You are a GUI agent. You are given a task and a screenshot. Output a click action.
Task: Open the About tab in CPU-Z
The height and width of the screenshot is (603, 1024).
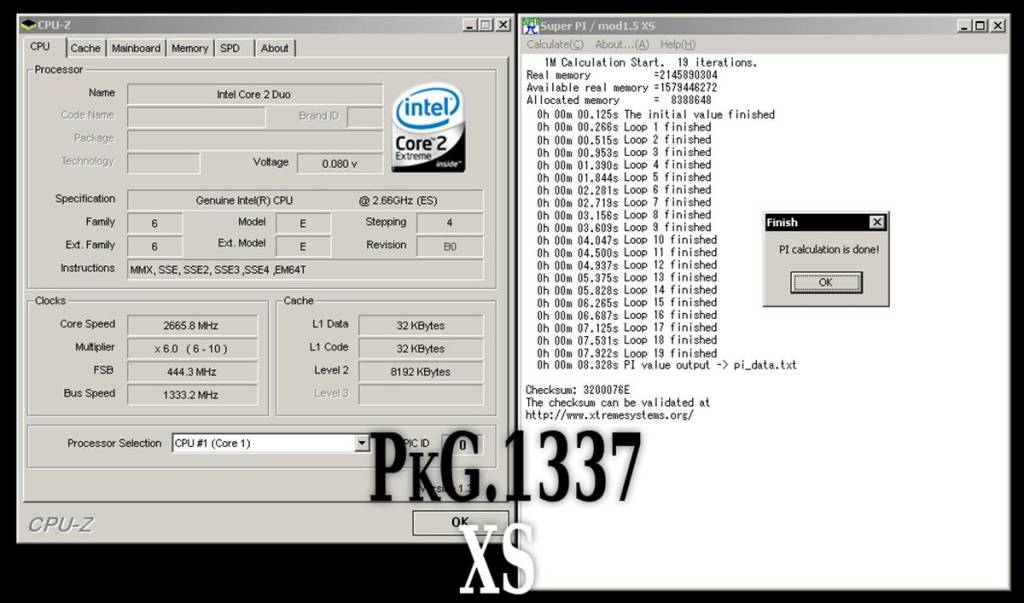(274, 48)
